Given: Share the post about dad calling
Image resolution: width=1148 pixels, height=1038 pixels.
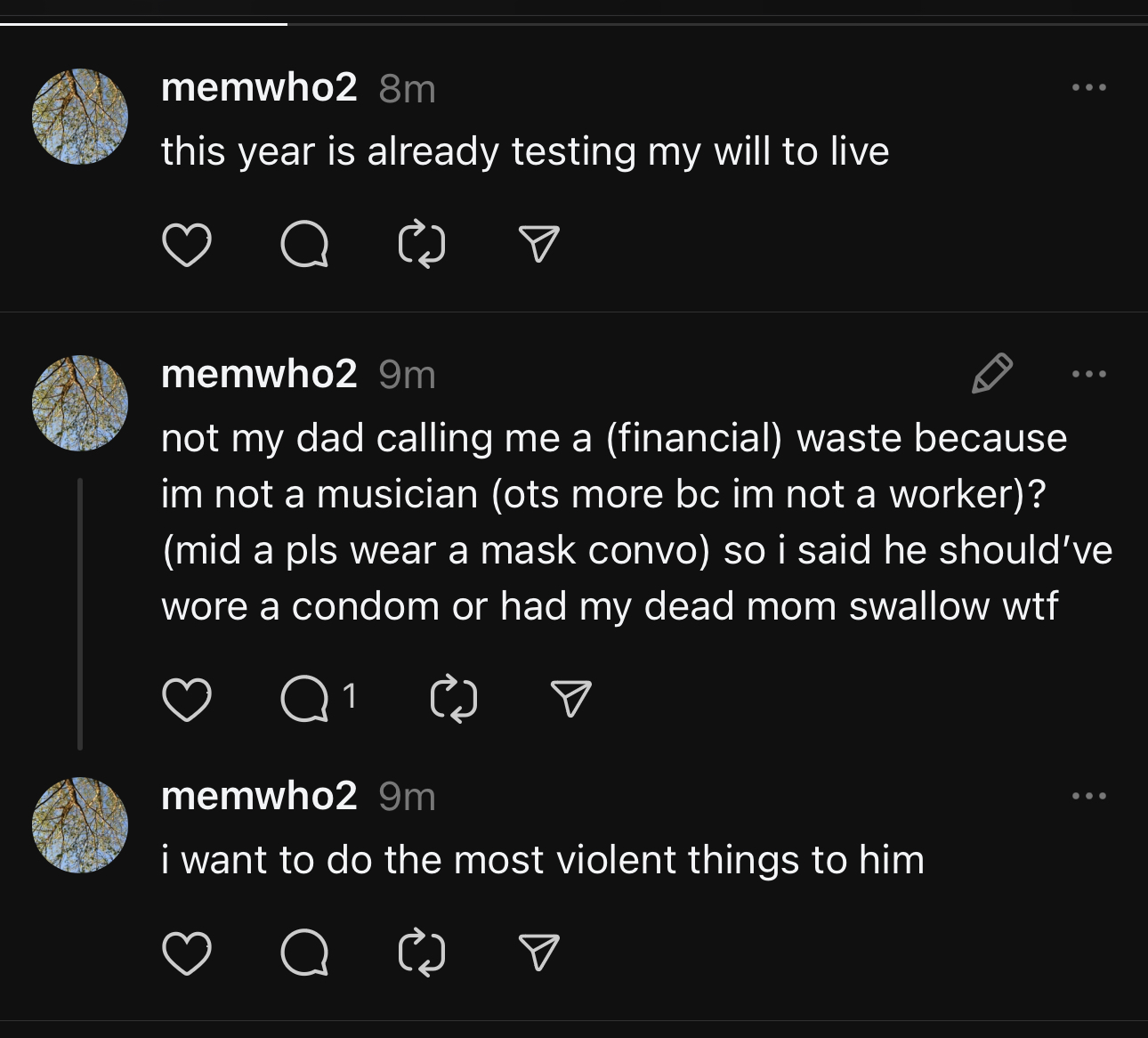Looking at the screenshot, I should (x=570, y=700).
